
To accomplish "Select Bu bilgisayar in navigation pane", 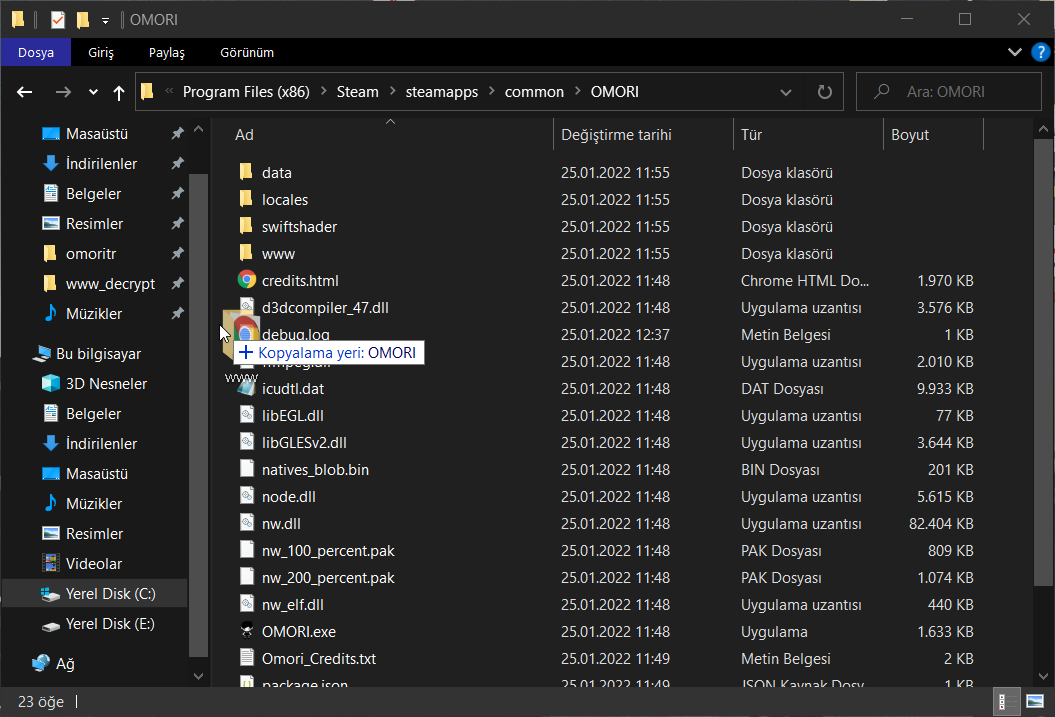I will pos(98,354).
